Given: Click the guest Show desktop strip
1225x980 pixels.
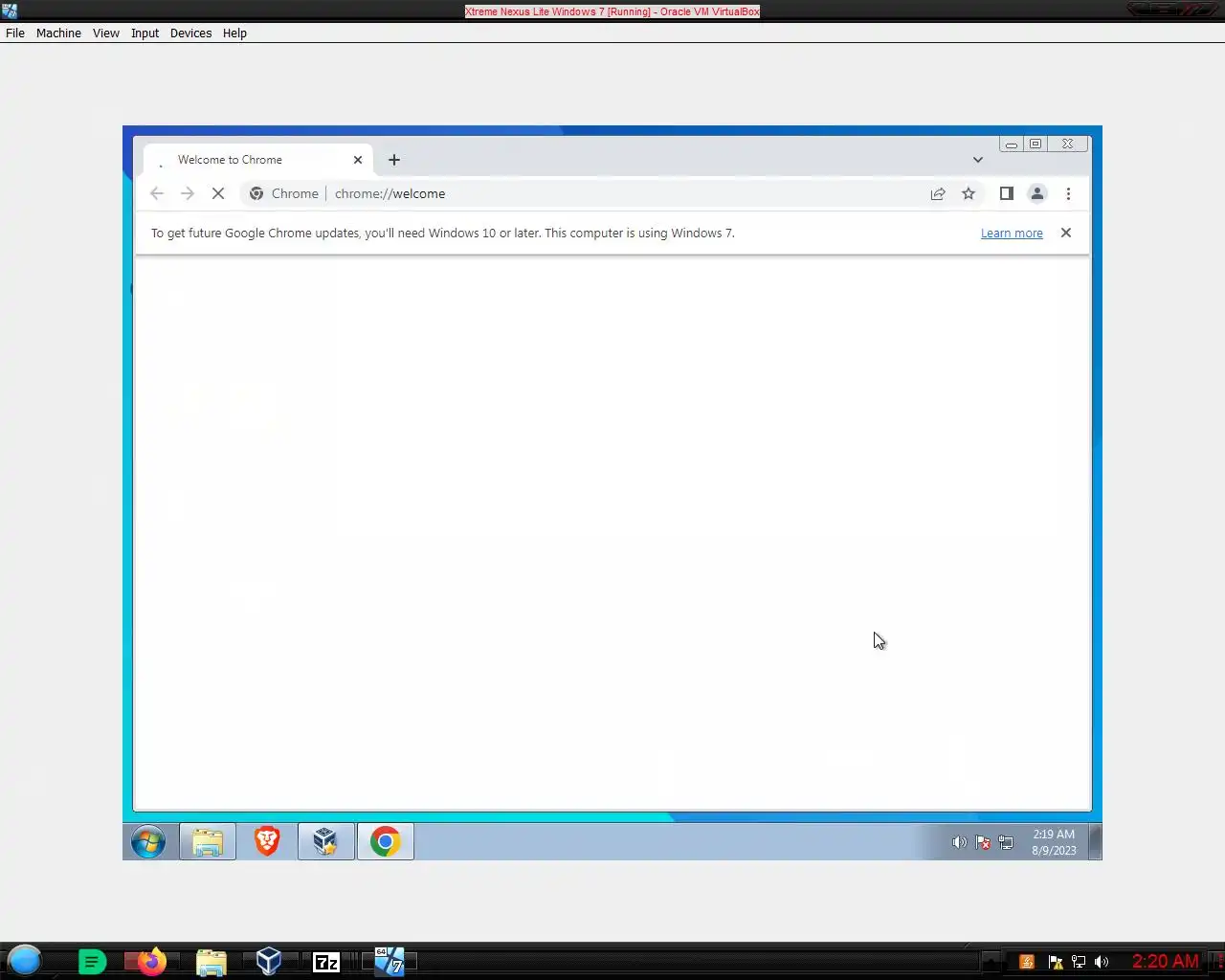Looking at the screenshot, I should point(1096,842).
